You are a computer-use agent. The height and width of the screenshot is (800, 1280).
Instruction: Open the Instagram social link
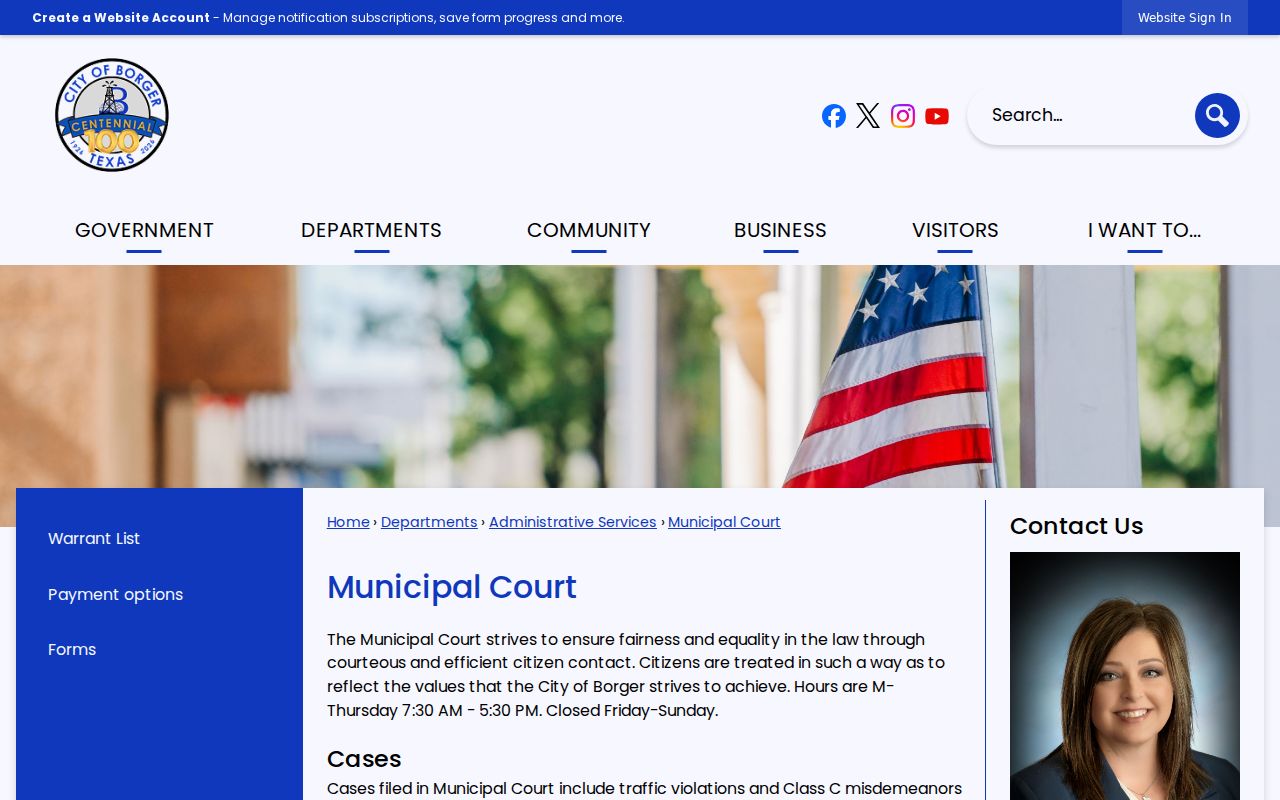point(903,116)
